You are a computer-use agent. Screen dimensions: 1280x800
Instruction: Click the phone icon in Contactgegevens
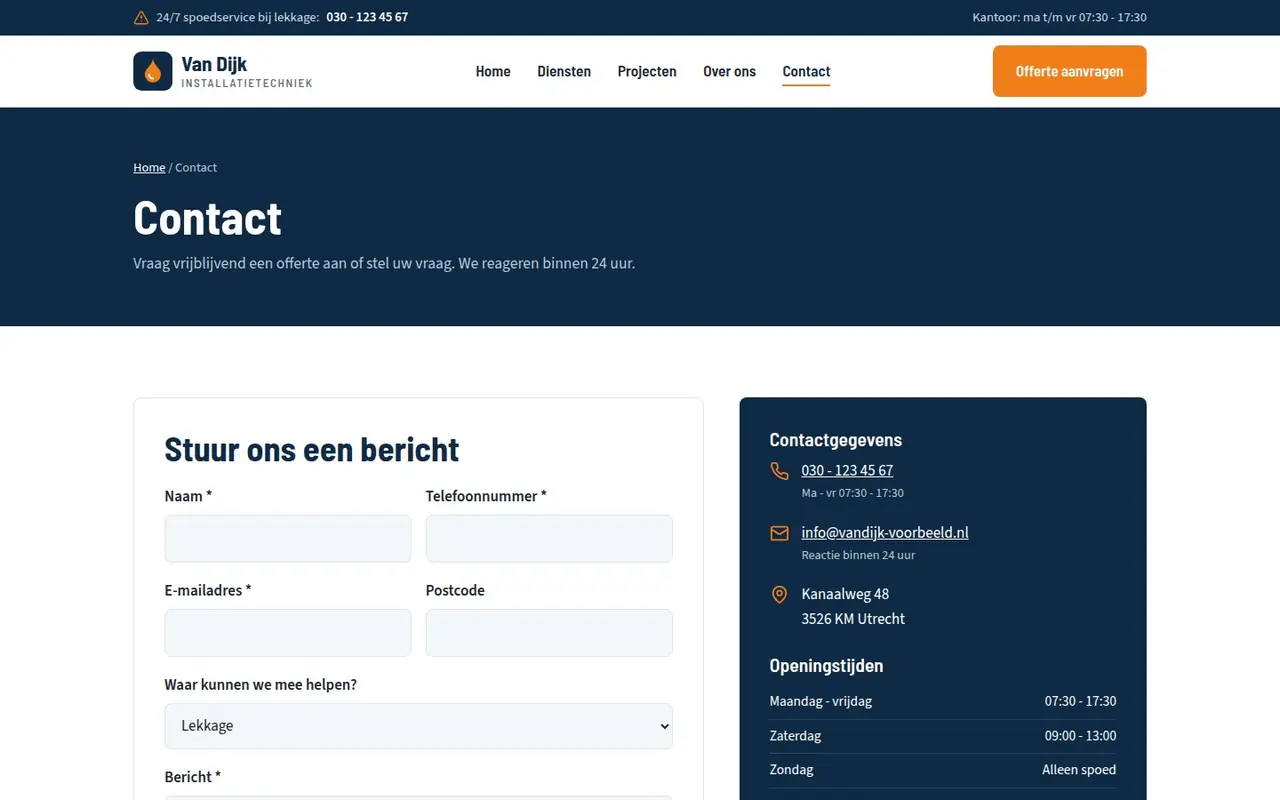click(780, 471)
